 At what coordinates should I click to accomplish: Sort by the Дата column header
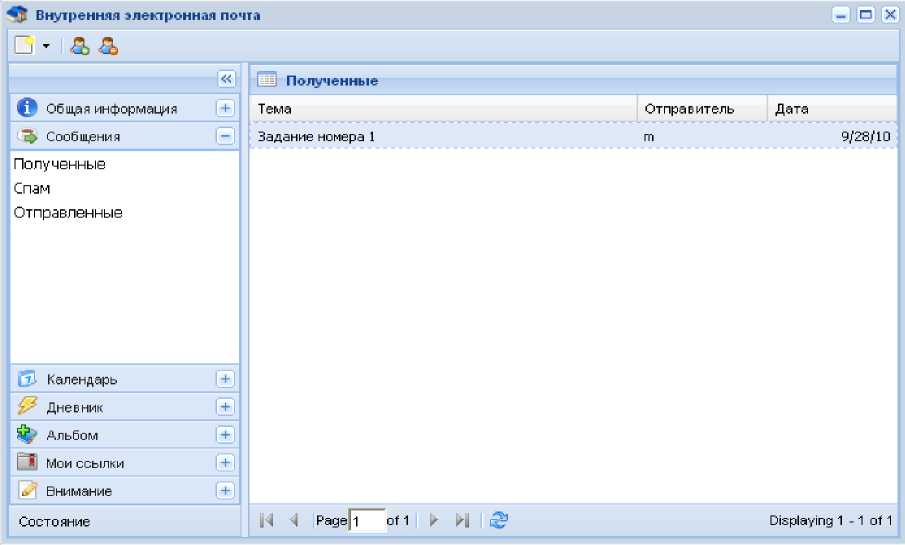(x=832, y=109)
